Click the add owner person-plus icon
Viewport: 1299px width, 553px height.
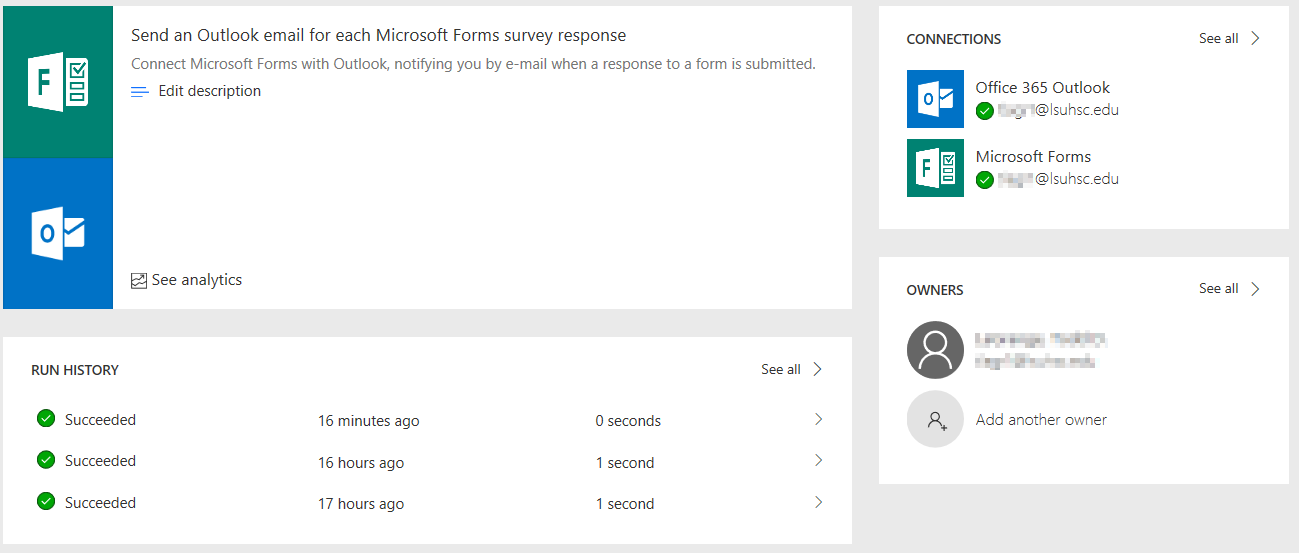pos(935,419)
